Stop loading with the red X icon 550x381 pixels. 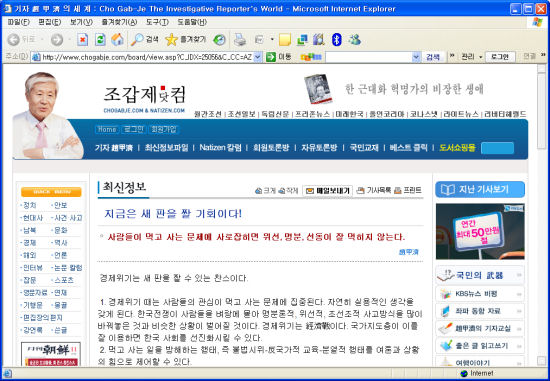[x=82, y=39]
